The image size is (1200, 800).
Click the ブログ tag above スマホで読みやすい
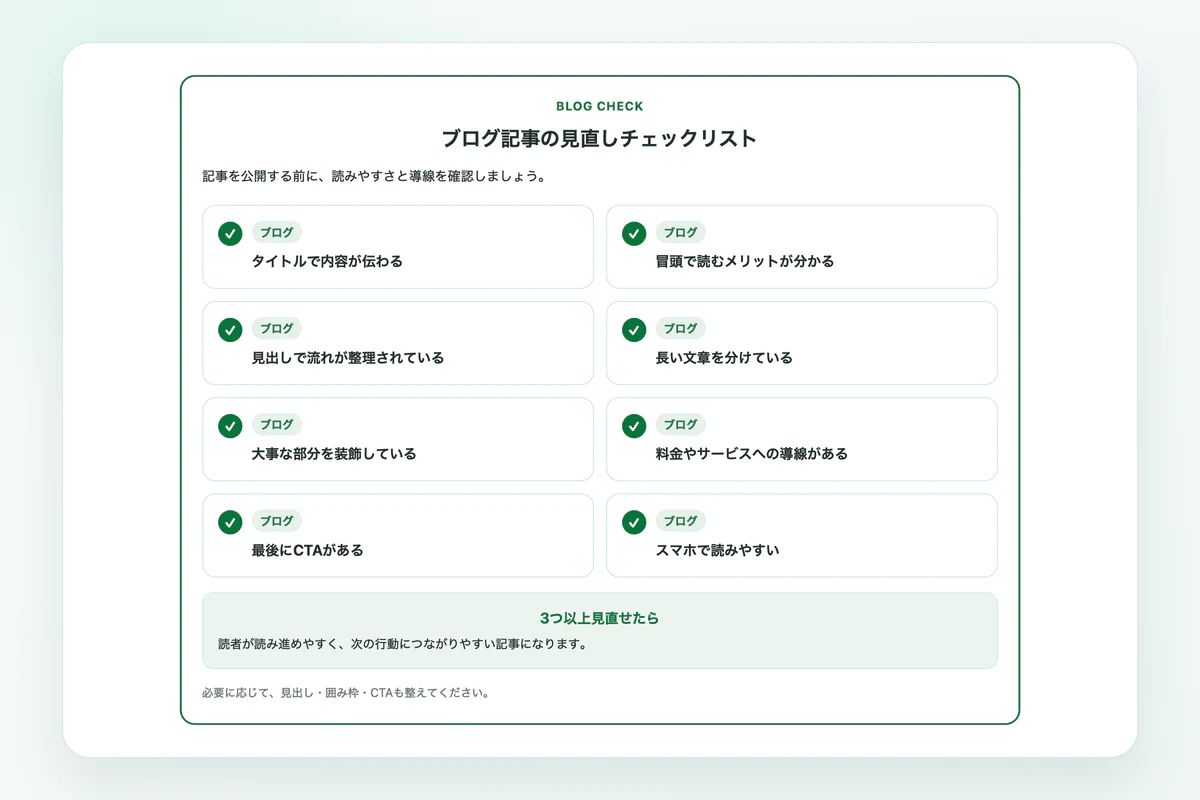[x=681, y=521]
